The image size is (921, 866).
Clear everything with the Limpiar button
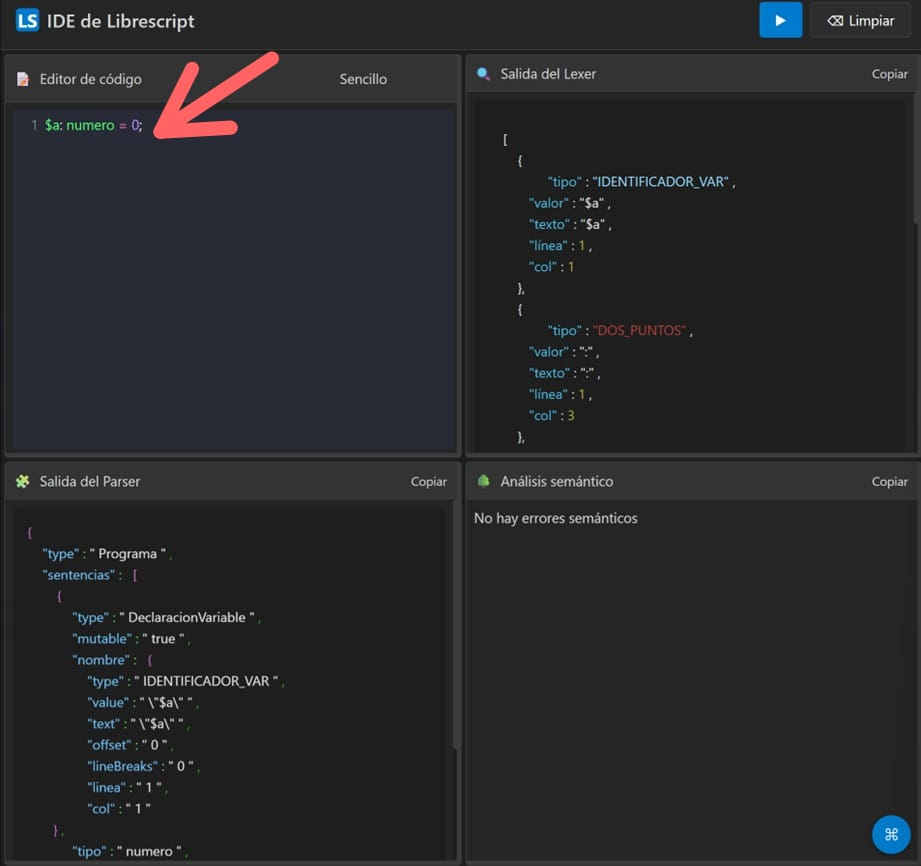(861, 21)
